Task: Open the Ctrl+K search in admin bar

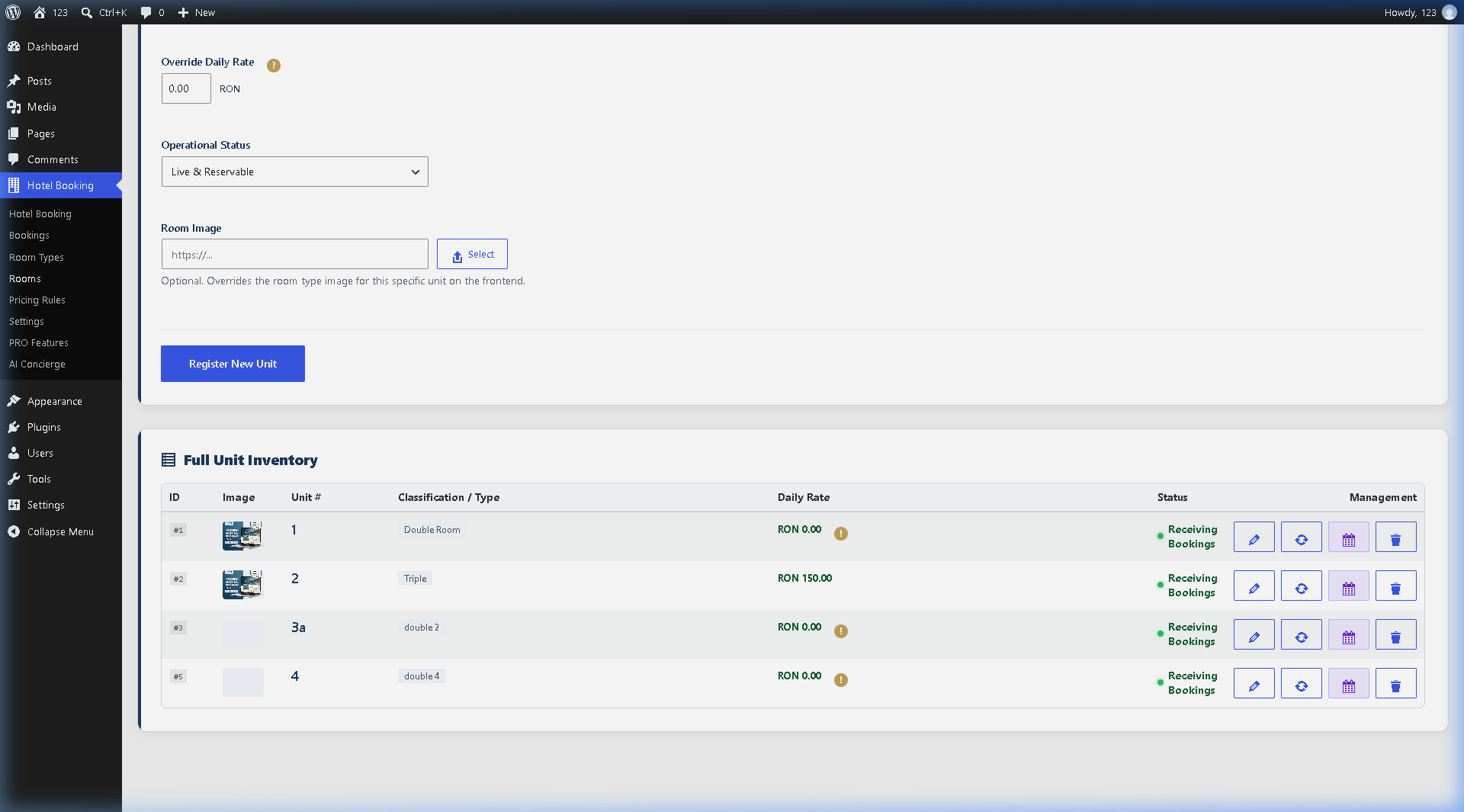Action: pos(104,12)
